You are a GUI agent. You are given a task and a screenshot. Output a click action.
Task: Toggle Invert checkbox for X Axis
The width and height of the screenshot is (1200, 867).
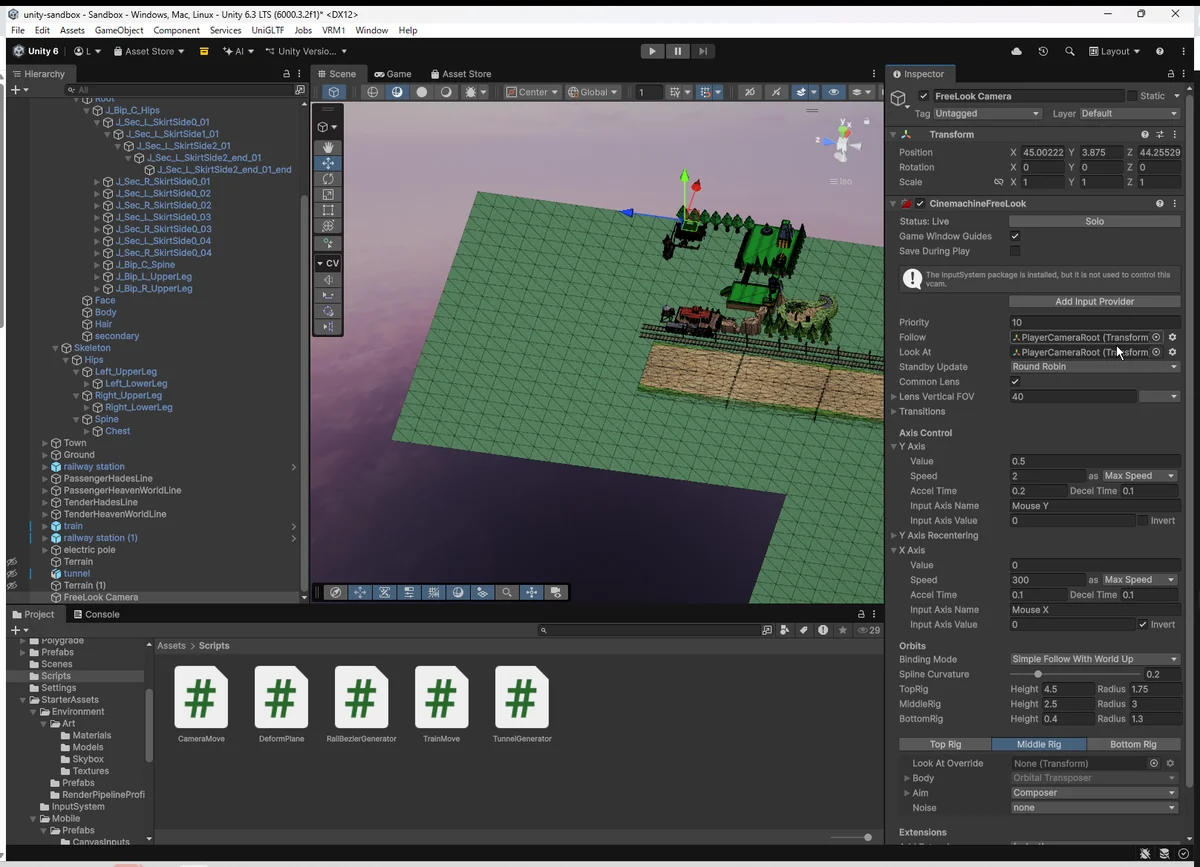(1143, 624)
